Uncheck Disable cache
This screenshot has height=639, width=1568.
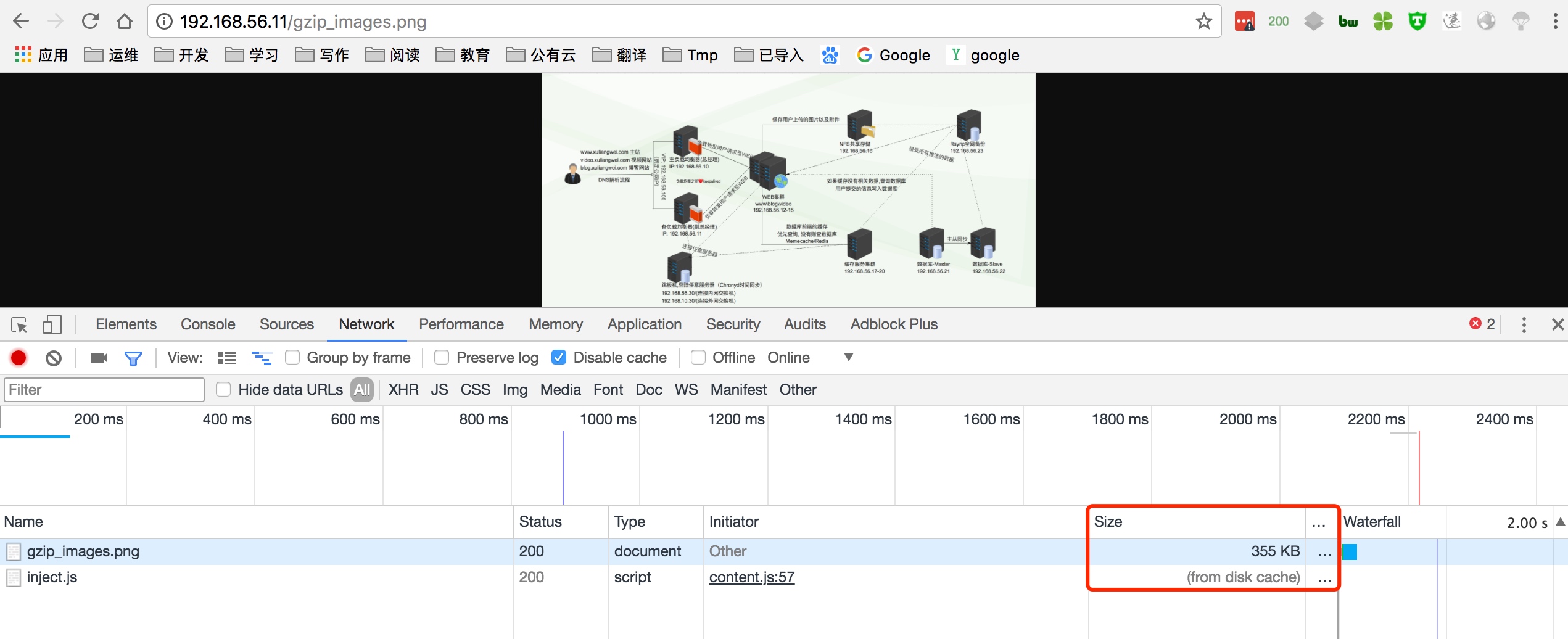[559, 358]
